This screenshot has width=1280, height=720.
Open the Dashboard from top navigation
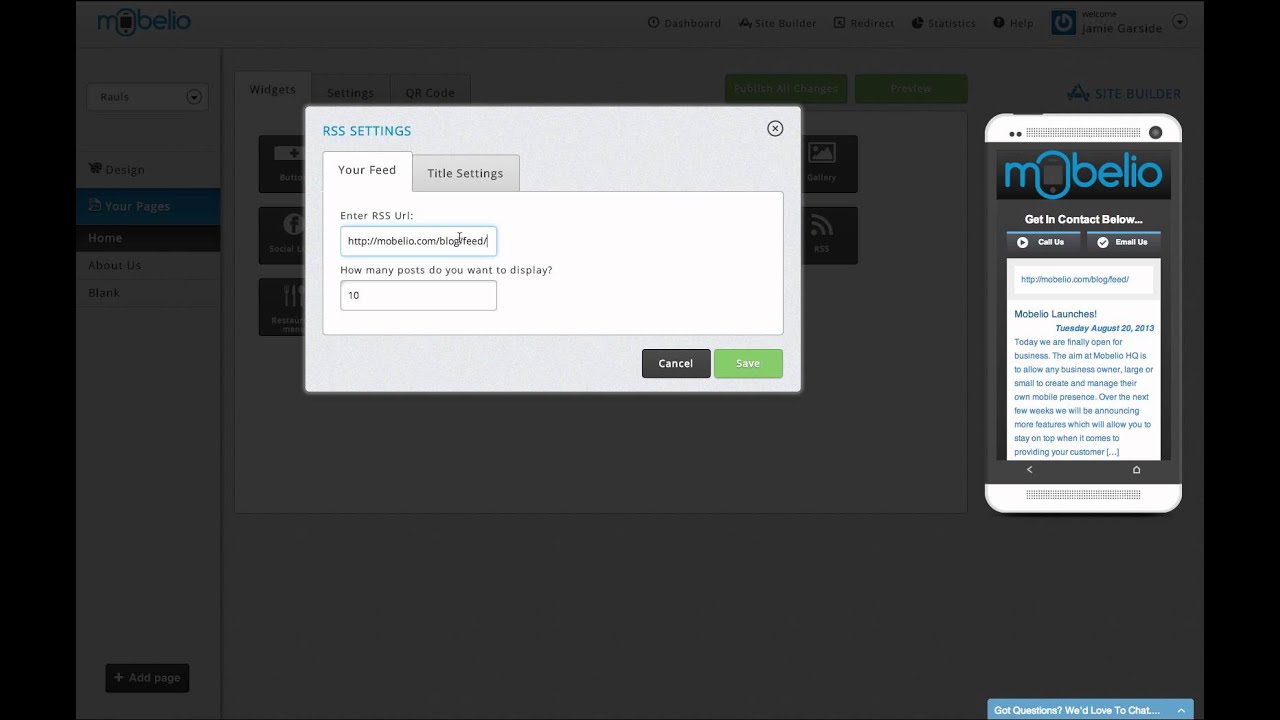(684, 23)
